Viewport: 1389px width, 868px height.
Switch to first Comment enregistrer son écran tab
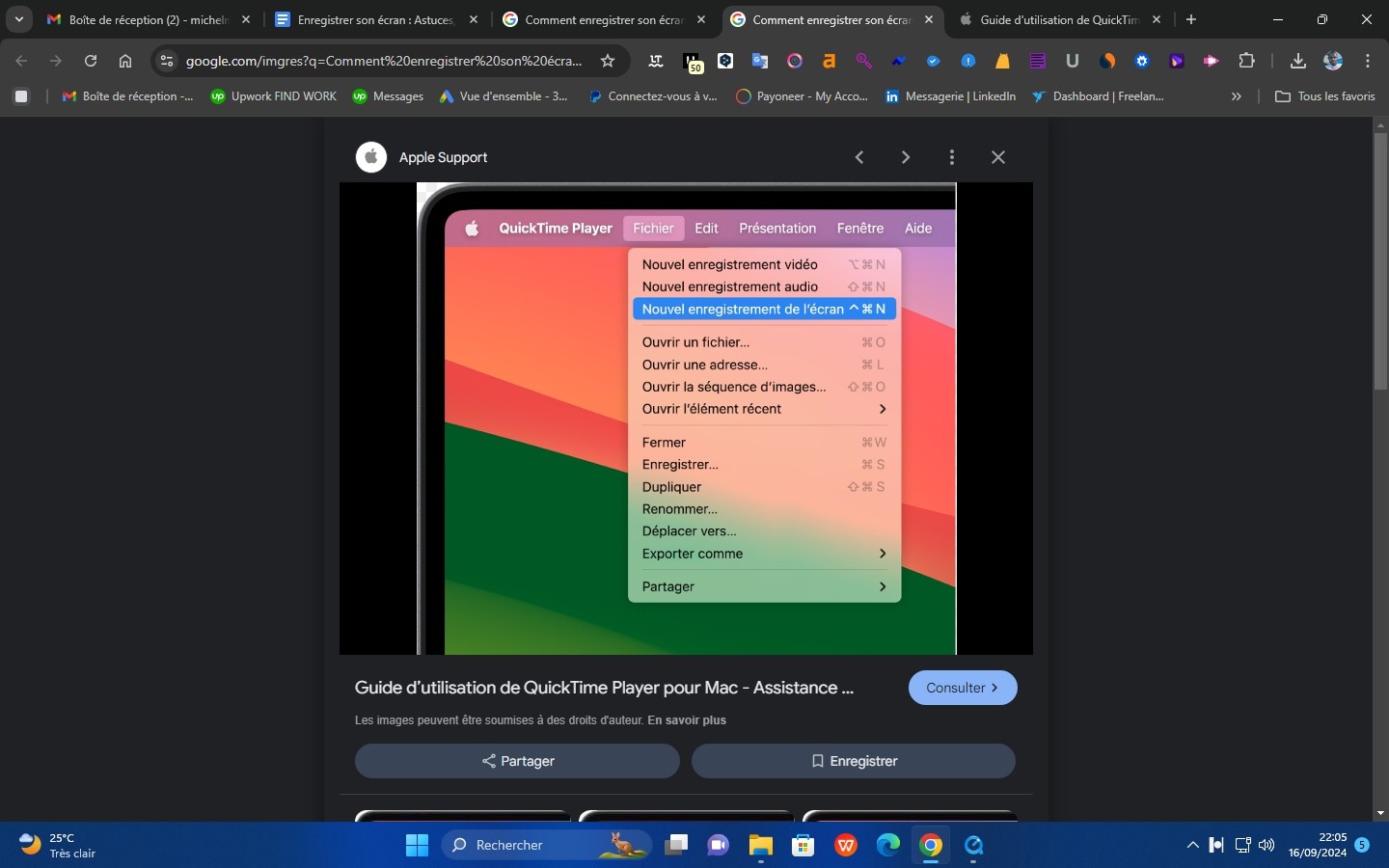[604, 19]
